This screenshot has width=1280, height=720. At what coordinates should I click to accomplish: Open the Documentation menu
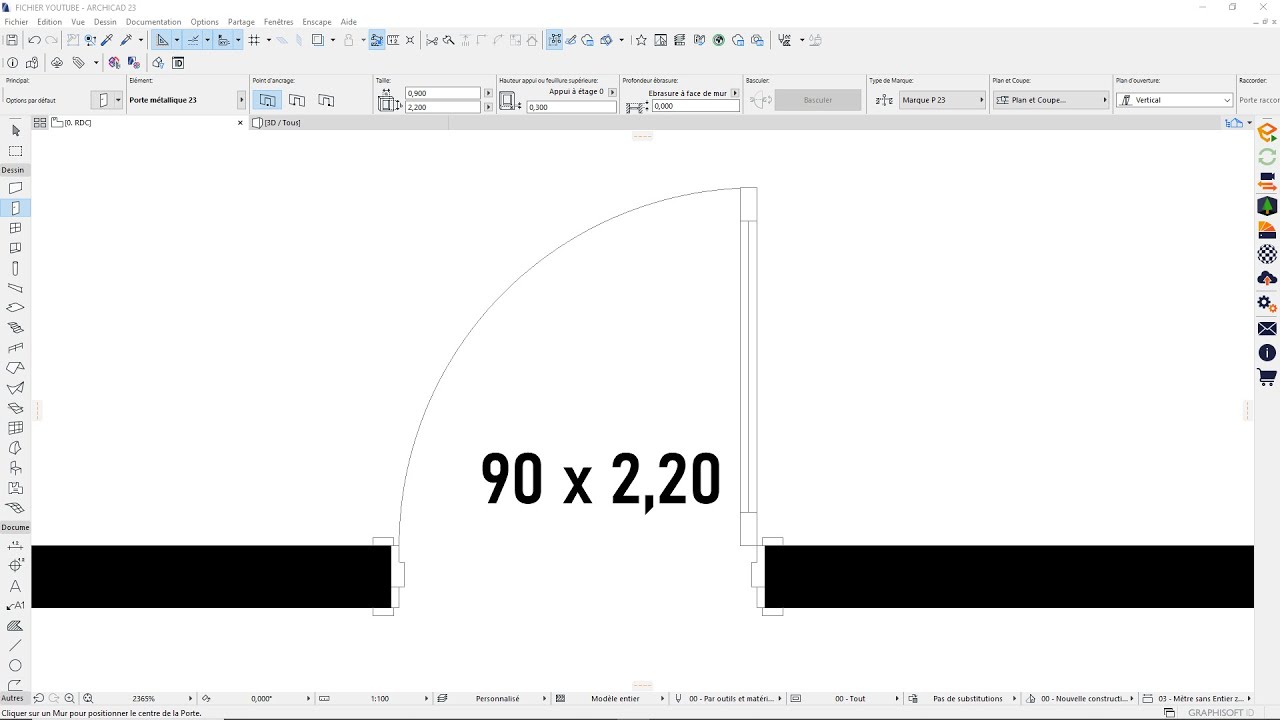154,21
